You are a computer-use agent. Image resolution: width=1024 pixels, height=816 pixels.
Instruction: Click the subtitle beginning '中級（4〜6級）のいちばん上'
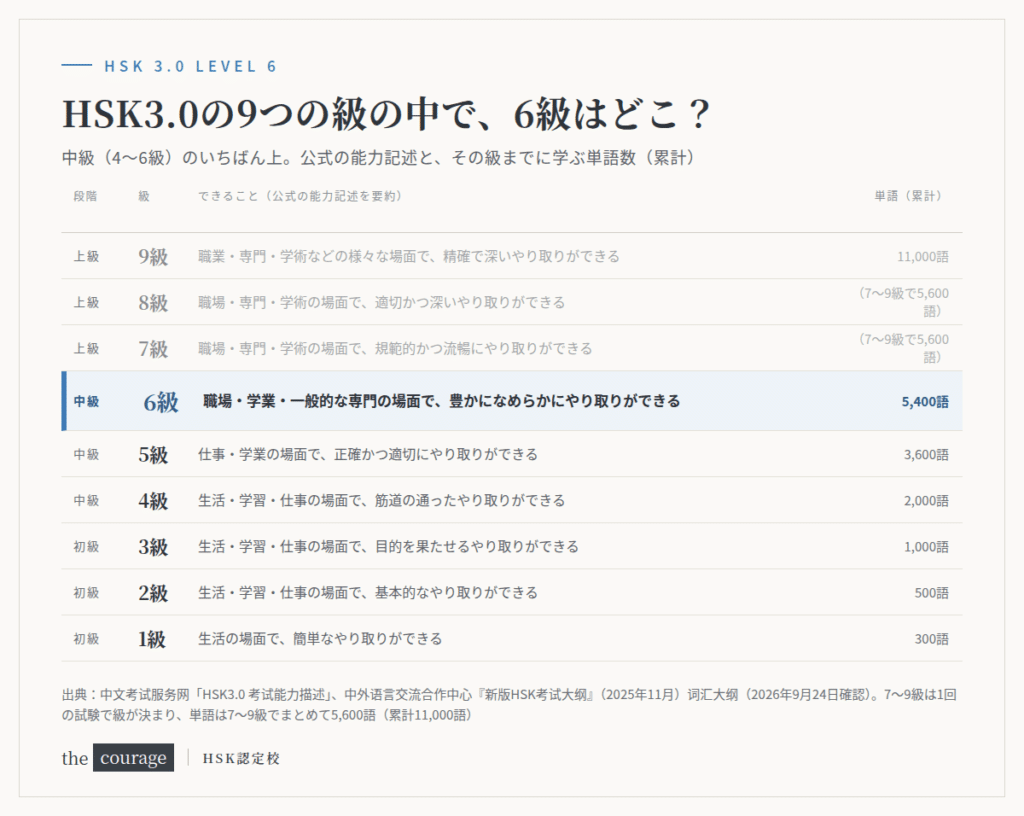coord(378,158)
